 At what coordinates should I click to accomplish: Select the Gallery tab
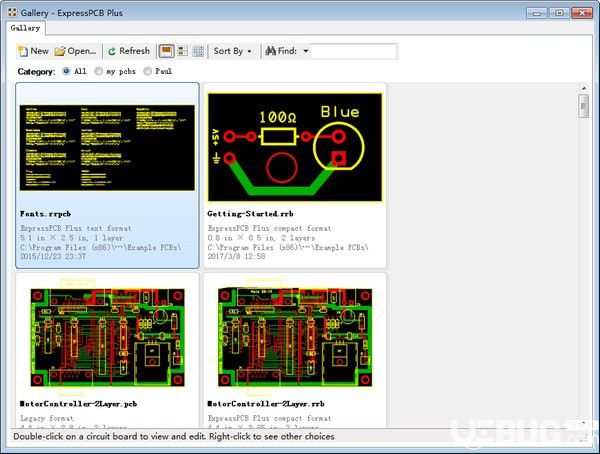pyautogui.click(x=25, y=28)
